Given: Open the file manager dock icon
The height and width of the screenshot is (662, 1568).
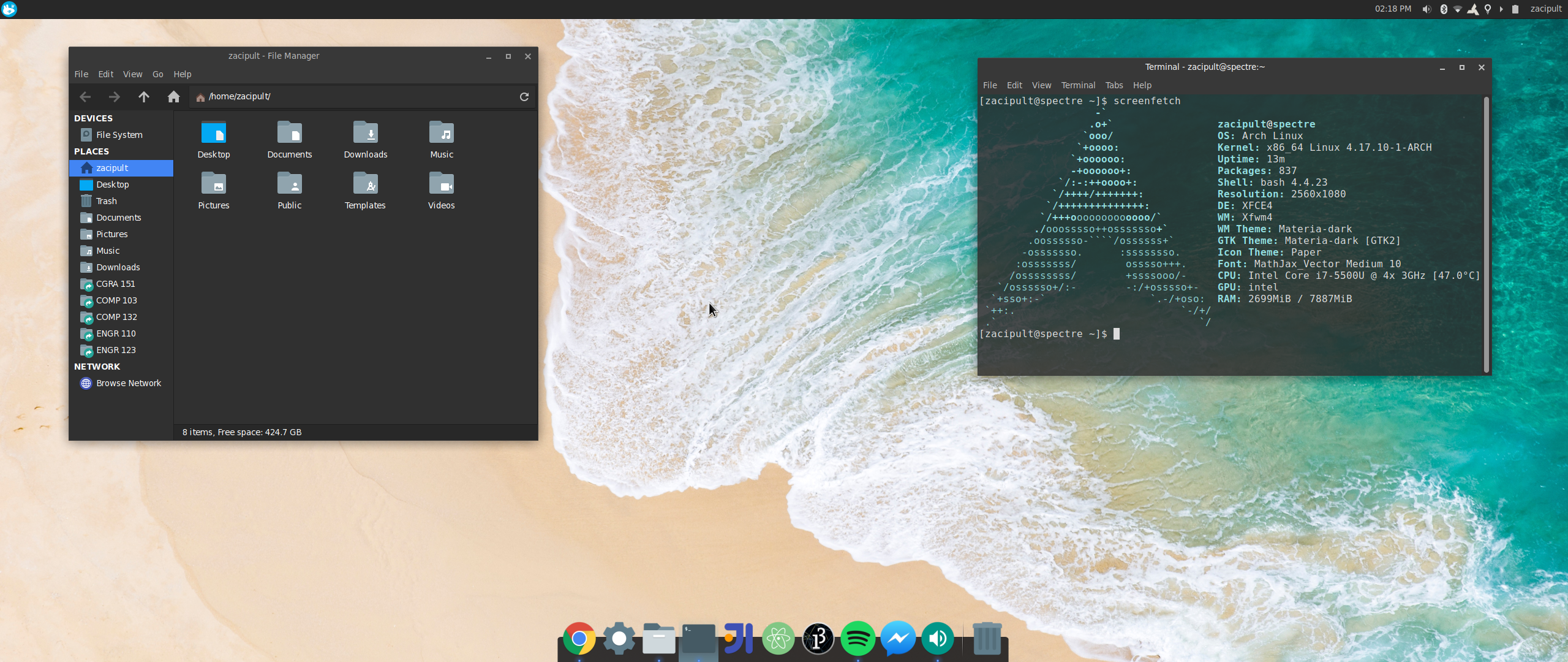Looking at the screenshot, I should [x=659, y=639].
